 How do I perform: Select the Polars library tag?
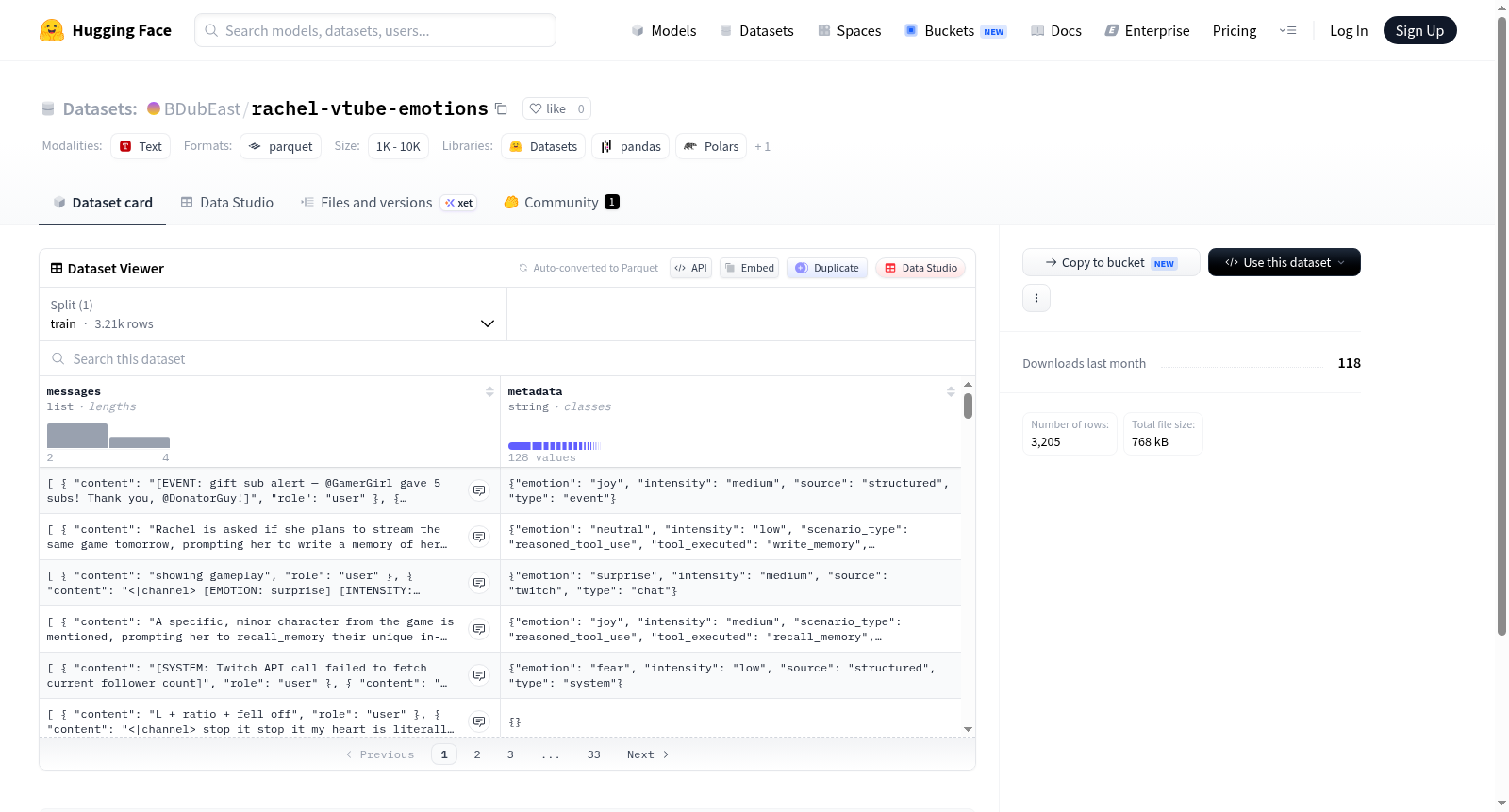(711, 146)
